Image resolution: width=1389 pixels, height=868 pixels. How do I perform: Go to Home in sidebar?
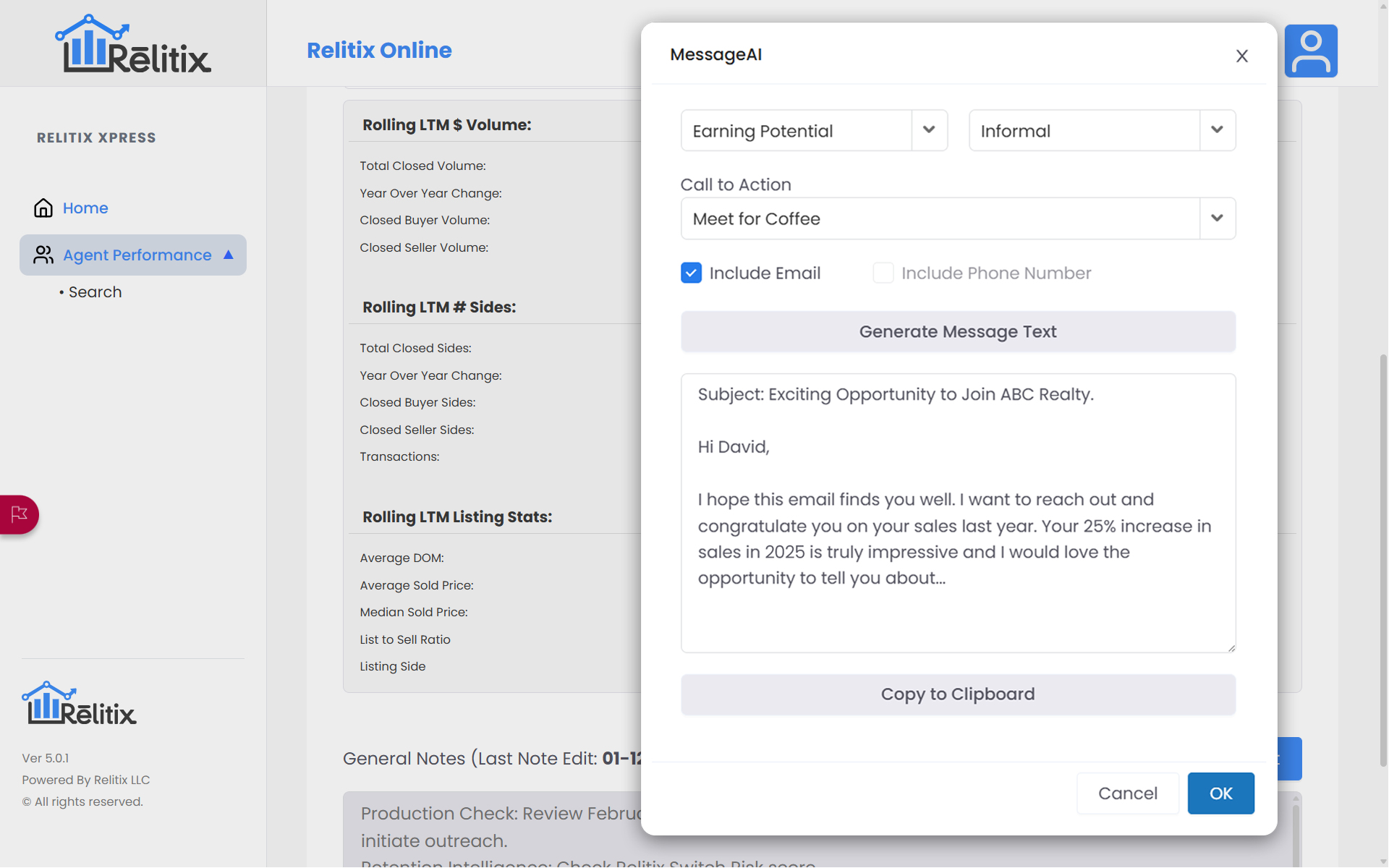(85, 208)
